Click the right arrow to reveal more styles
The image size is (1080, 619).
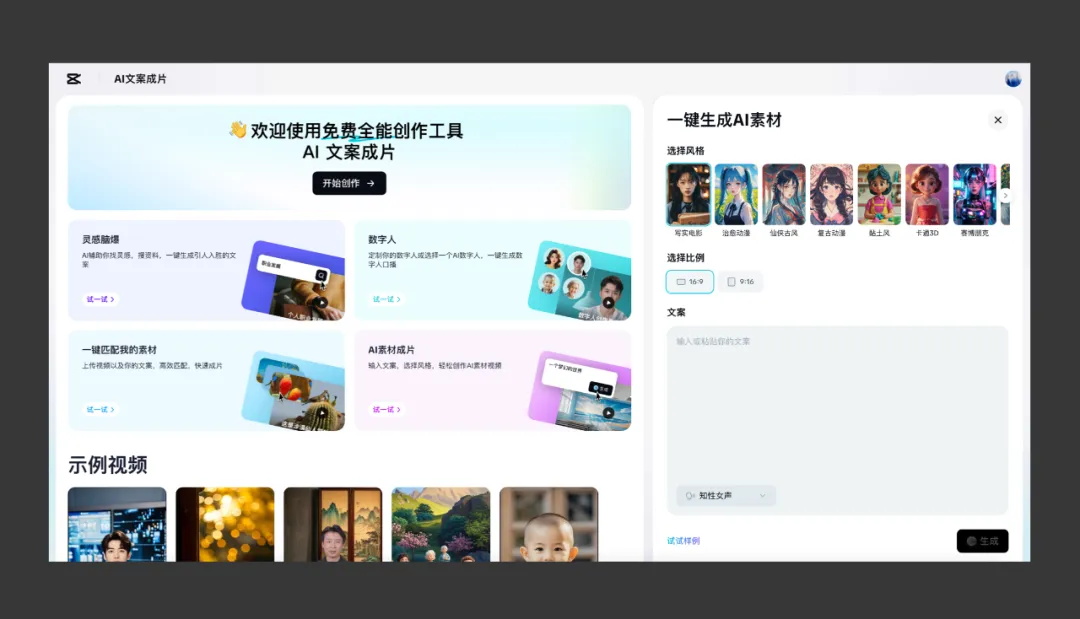point(1006,195)
